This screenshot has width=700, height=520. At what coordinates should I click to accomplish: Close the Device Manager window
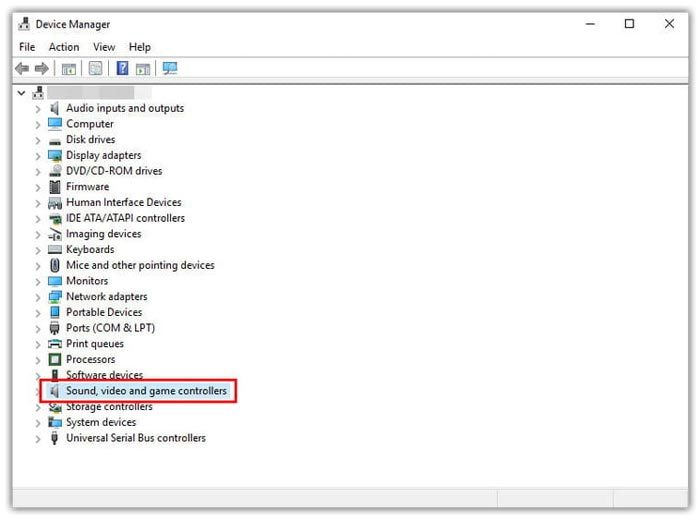coord(669,24)
